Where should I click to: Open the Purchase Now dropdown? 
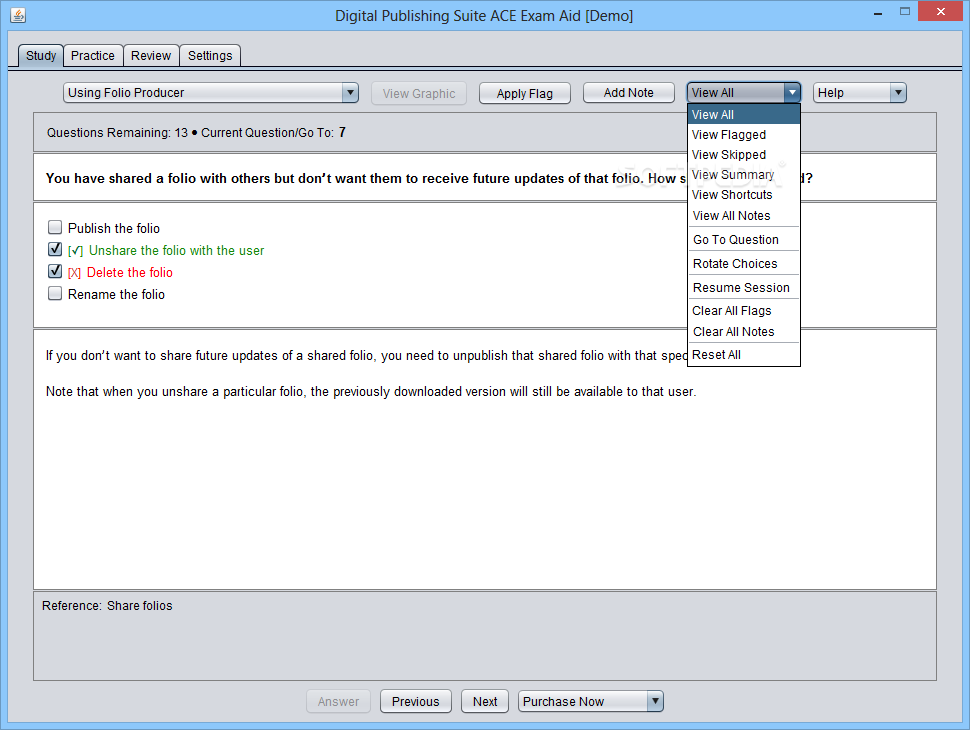[x=591, y=702]
